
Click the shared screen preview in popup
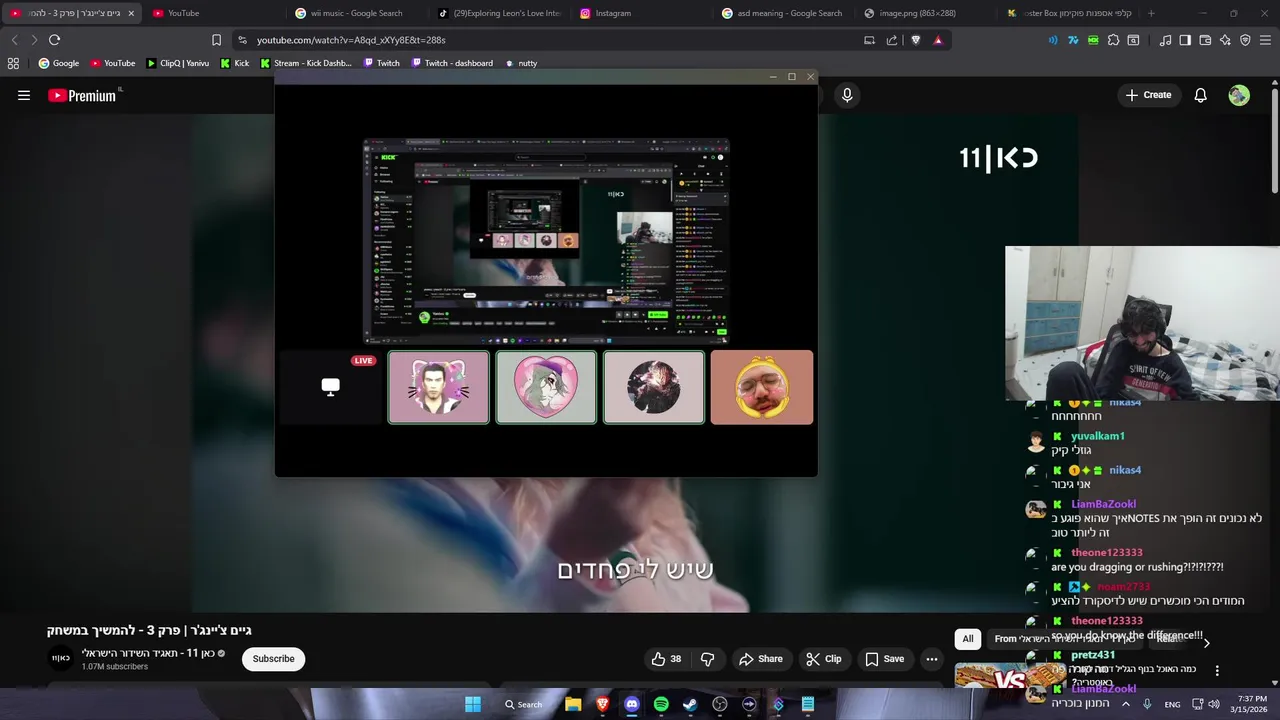(x=546, y=241)
